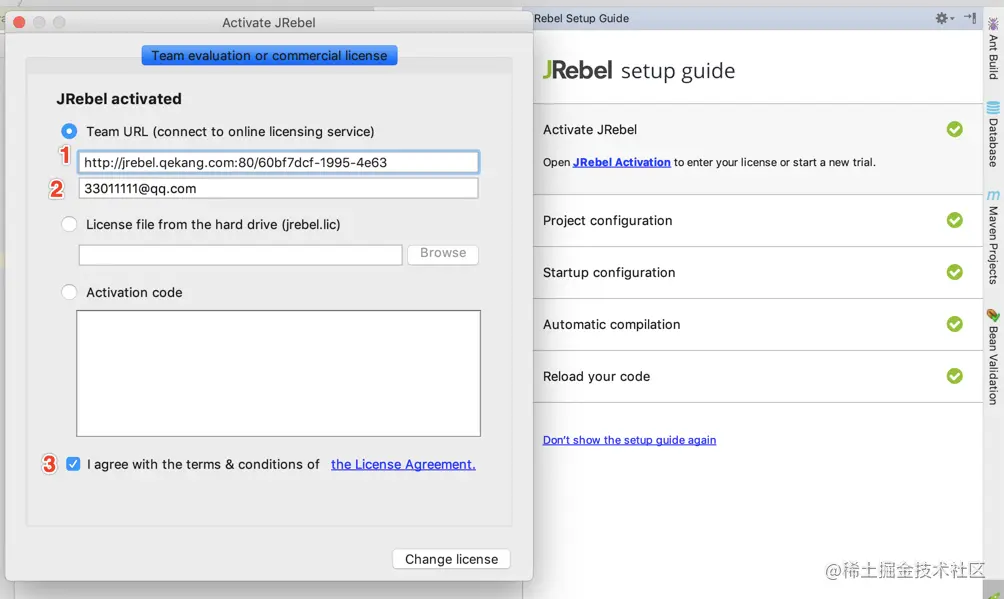Open the Database tool window
This screenshot has width=1004, height=599.
click(x=993, y=134)
